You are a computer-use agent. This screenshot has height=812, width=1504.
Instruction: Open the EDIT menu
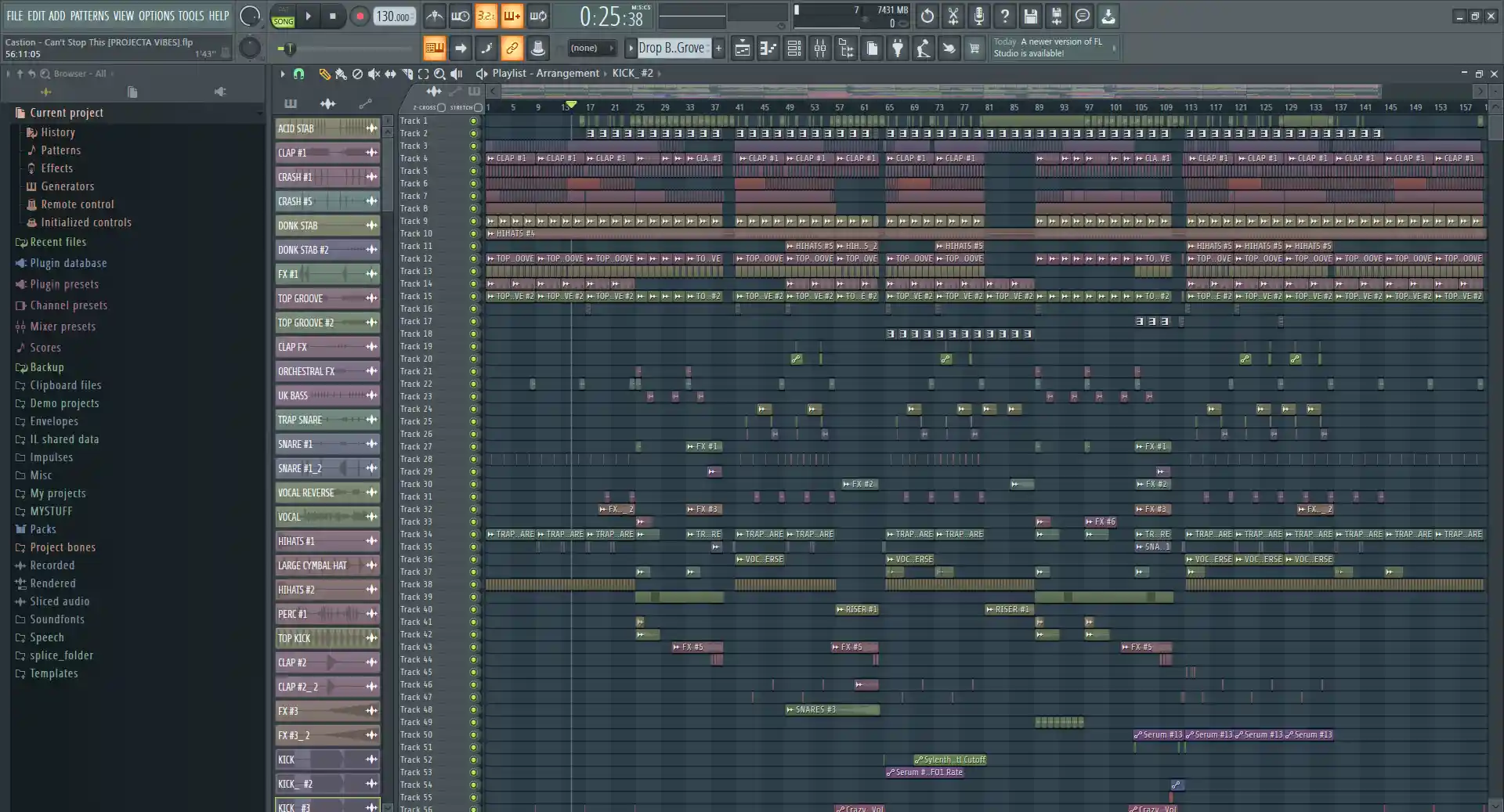click(x=36, y=16)
